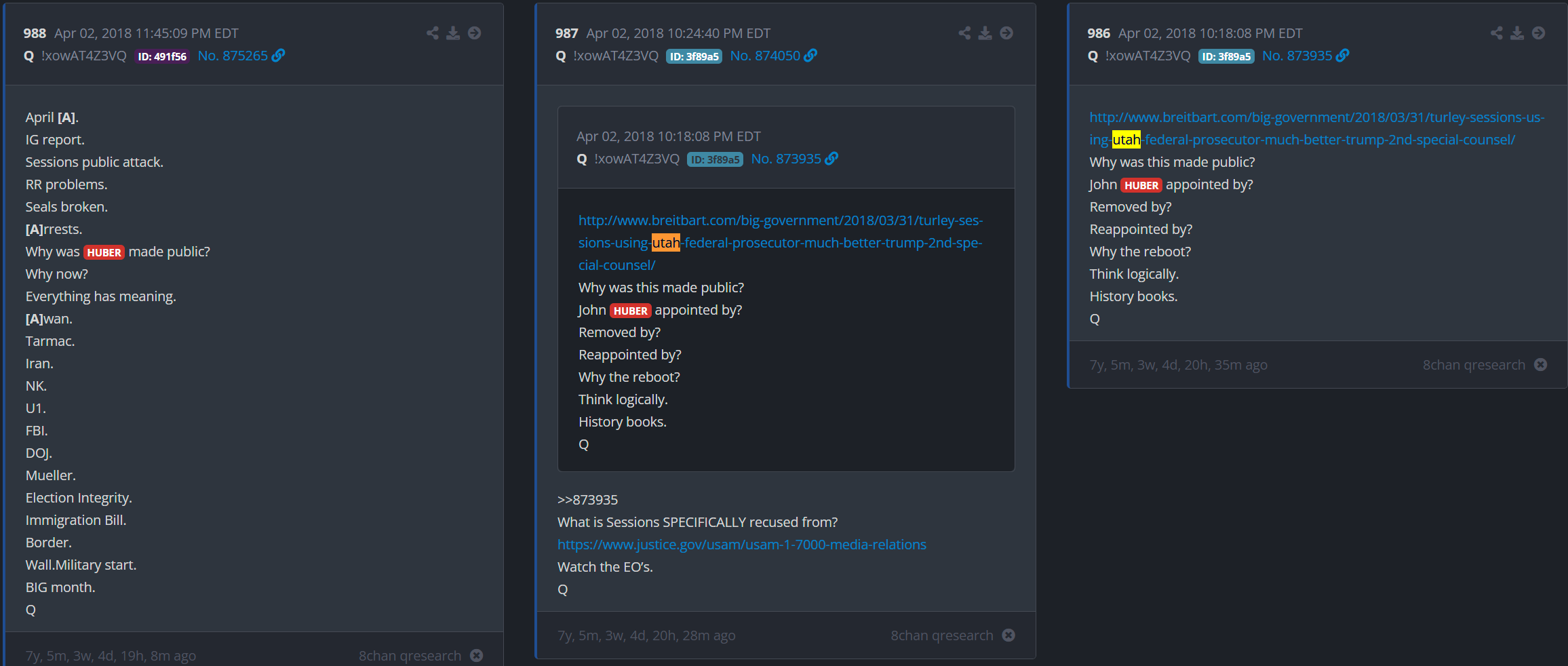The height and width of the screenshot is (666, 1568).
Task: Click the ID: 491f56 badge
Action: (x=162, y=56)
